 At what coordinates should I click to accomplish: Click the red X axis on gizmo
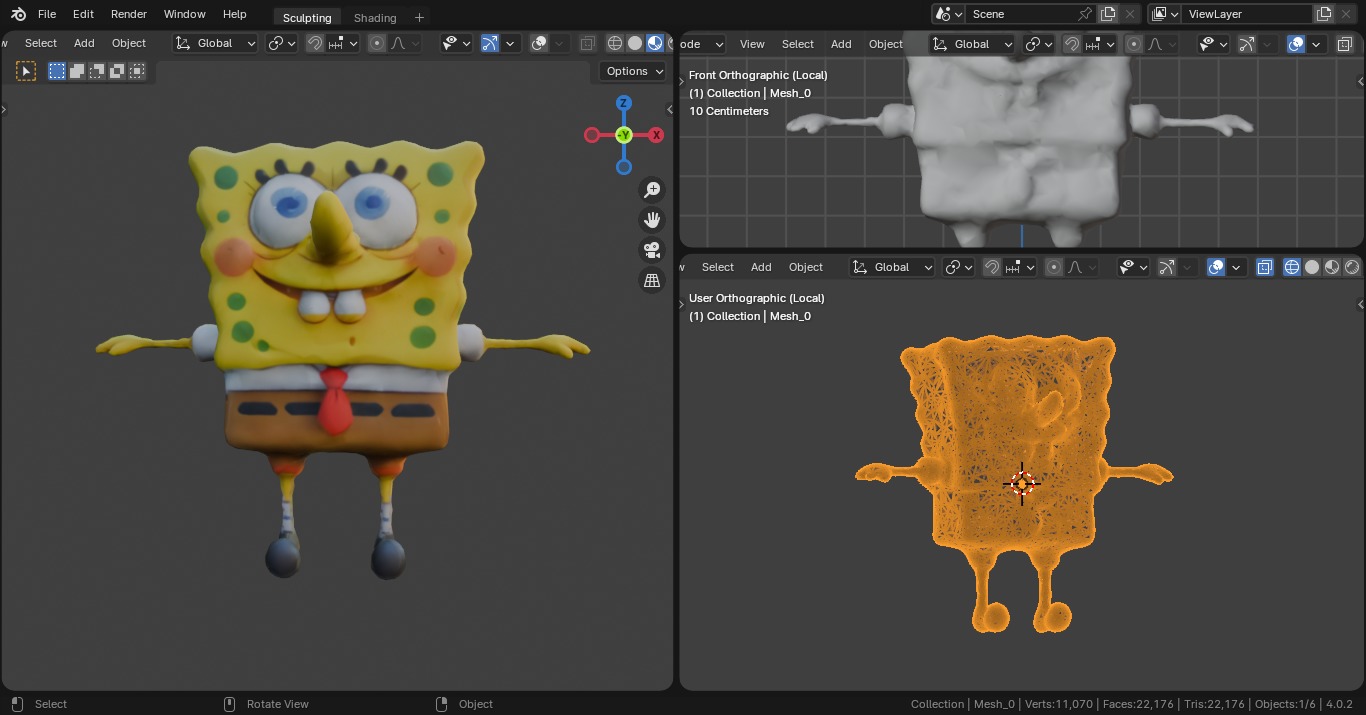tap(656, 135)
